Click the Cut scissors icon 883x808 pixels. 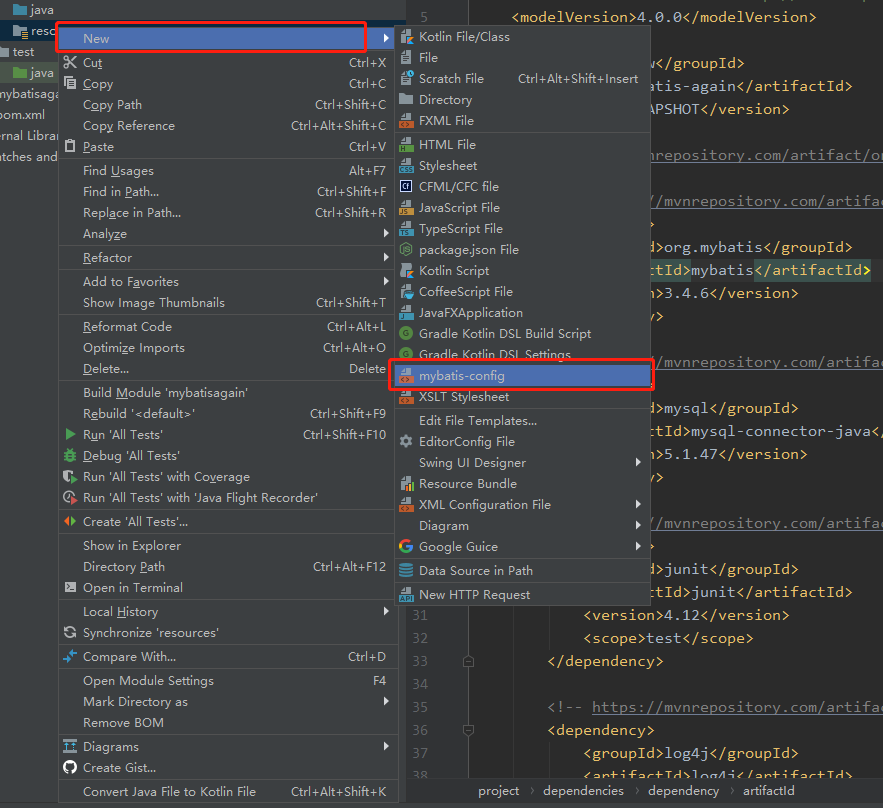coord(70,63)
